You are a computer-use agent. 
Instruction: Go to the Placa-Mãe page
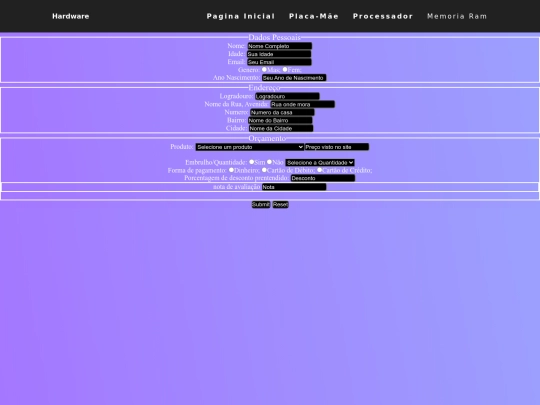[x=314, y=16]
